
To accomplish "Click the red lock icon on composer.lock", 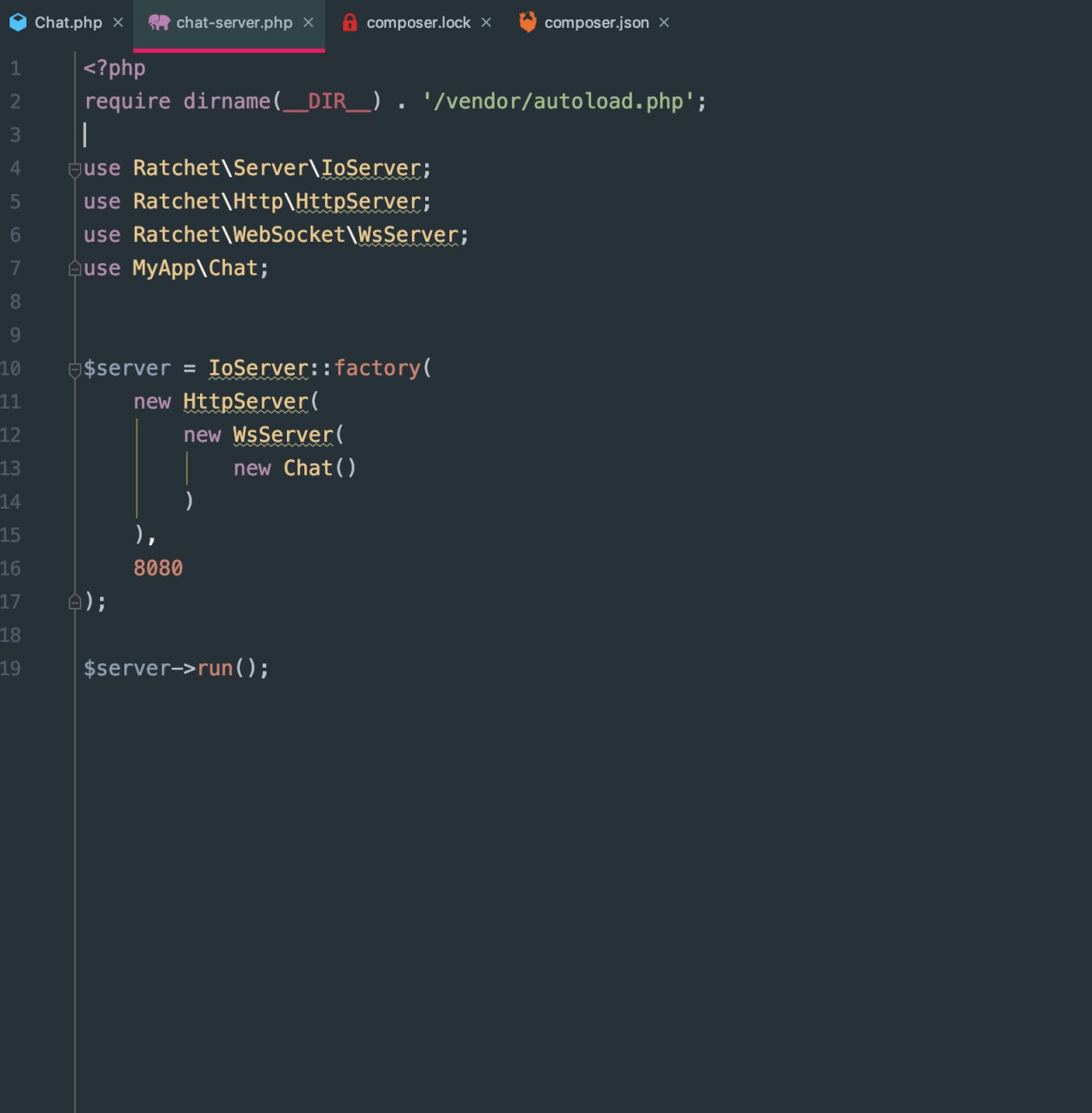I will (x=350, y=23).
